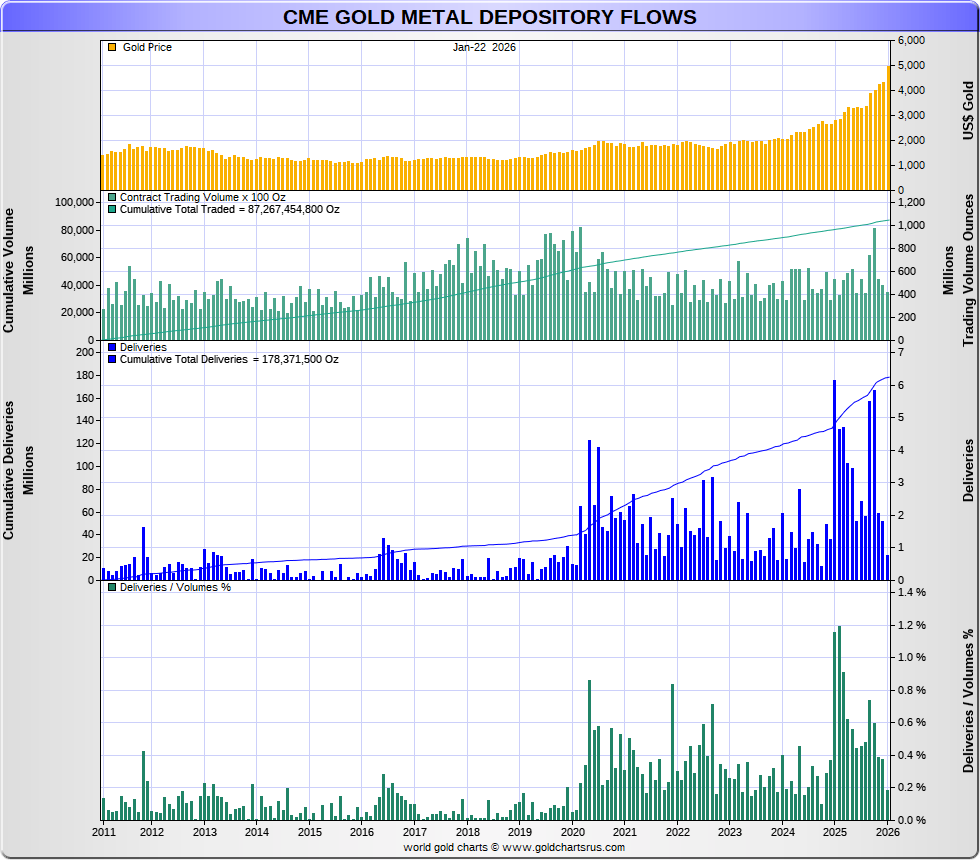The image size is (980, 860).
Task: Click the Deliveries / Volumes % legend swatch
Action: coord(112,587)
